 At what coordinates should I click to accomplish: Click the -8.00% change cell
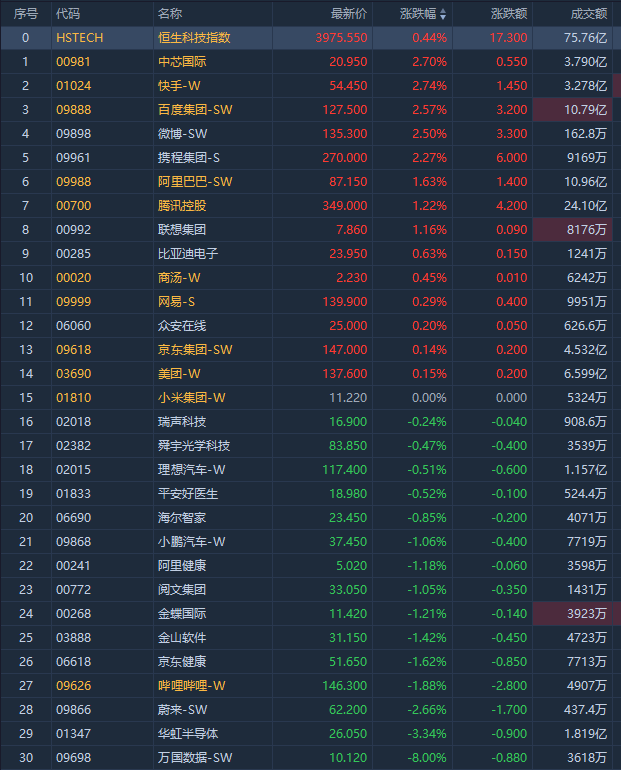click(427, 758)
